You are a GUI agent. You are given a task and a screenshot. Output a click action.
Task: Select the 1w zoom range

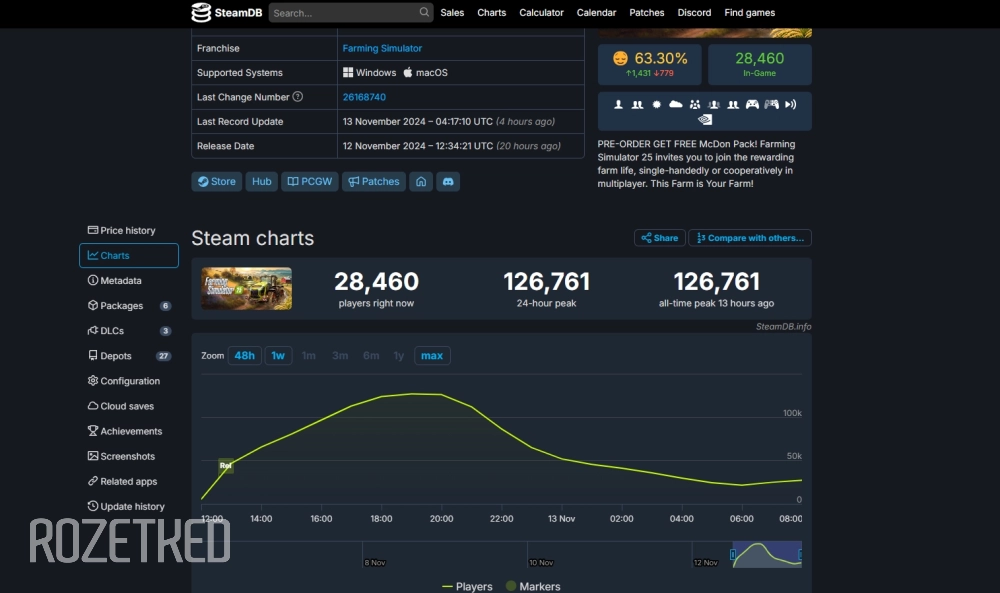(x=278, y=356)
